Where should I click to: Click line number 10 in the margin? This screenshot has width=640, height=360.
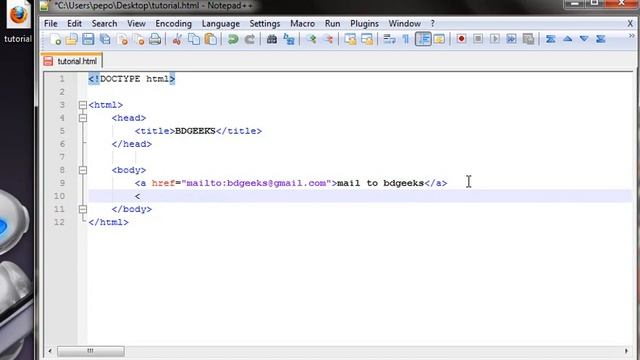point(60,196)
